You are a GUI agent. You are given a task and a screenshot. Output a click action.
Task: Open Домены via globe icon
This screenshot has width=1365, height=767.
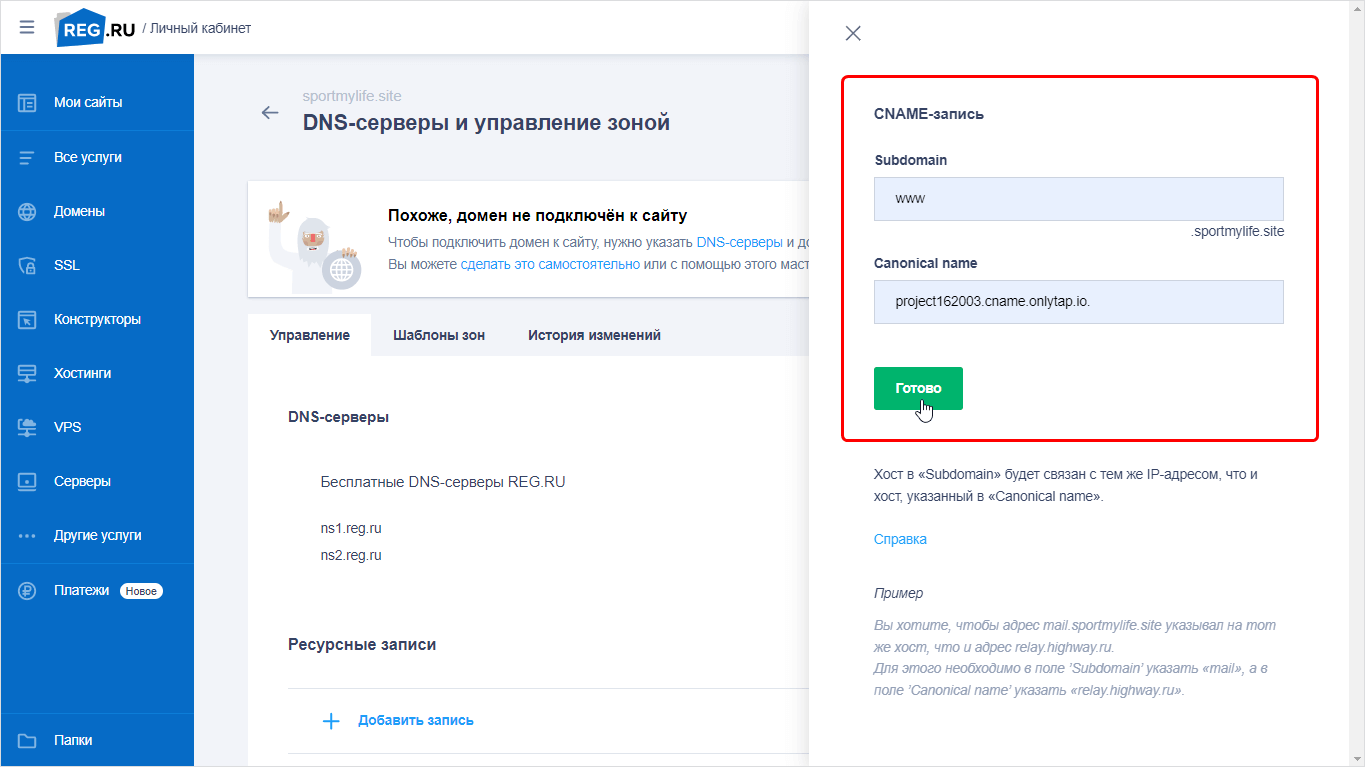[x=27, y=212]
